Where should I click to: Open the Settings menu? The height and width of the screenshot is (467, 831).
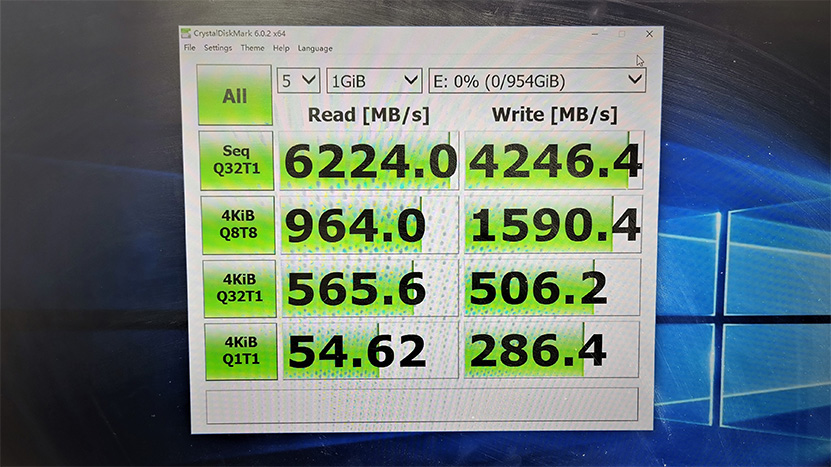(x=218, y=48)
